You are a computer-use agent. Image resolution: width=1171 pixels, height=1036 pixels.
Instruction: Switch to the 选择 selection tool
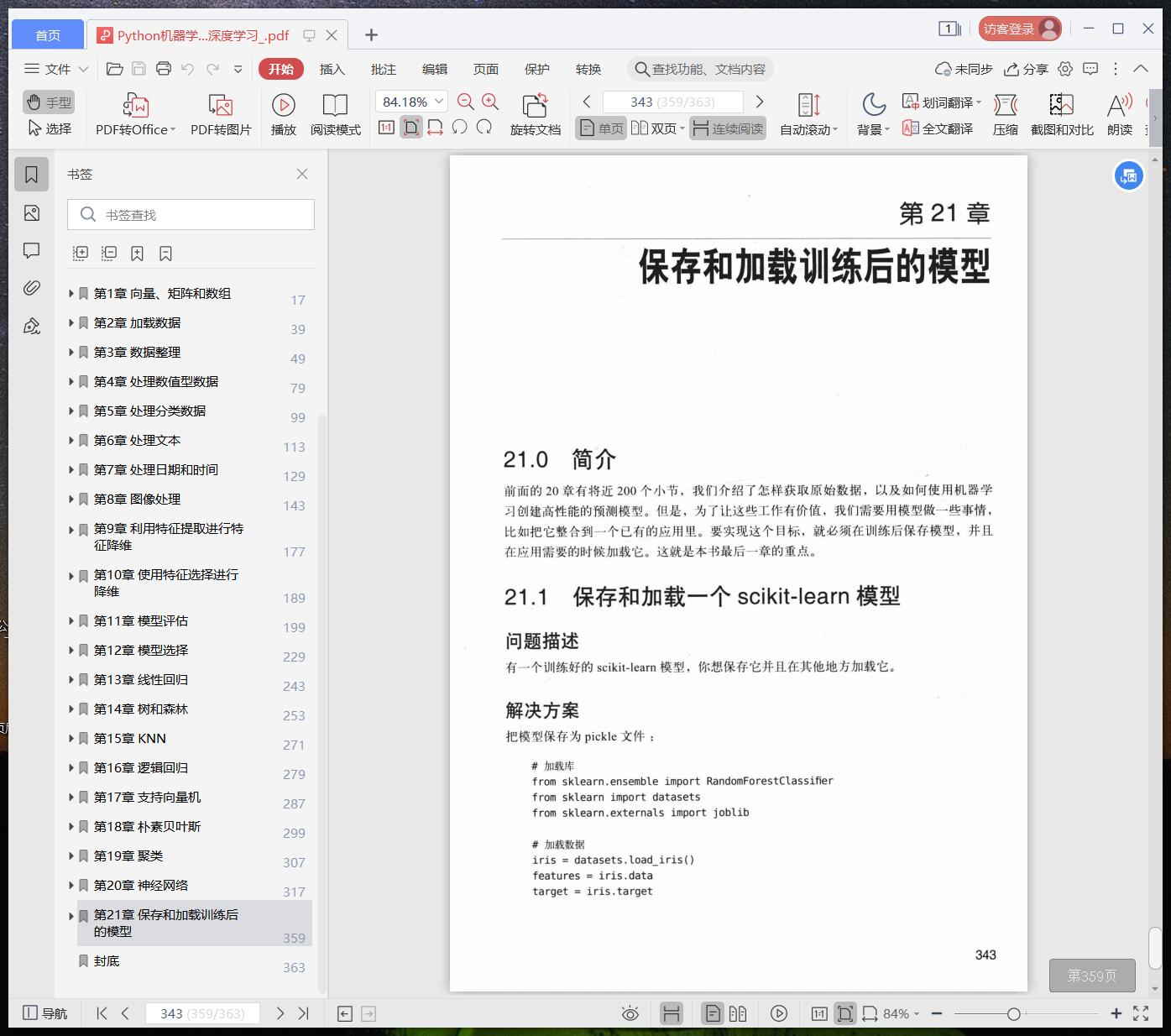pos(49,128)
